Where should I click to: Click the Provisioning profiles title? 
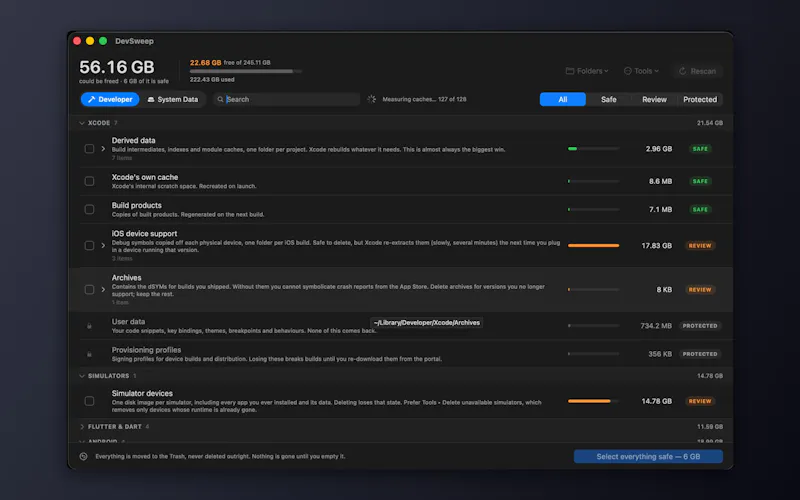click(x=146, y=349)
